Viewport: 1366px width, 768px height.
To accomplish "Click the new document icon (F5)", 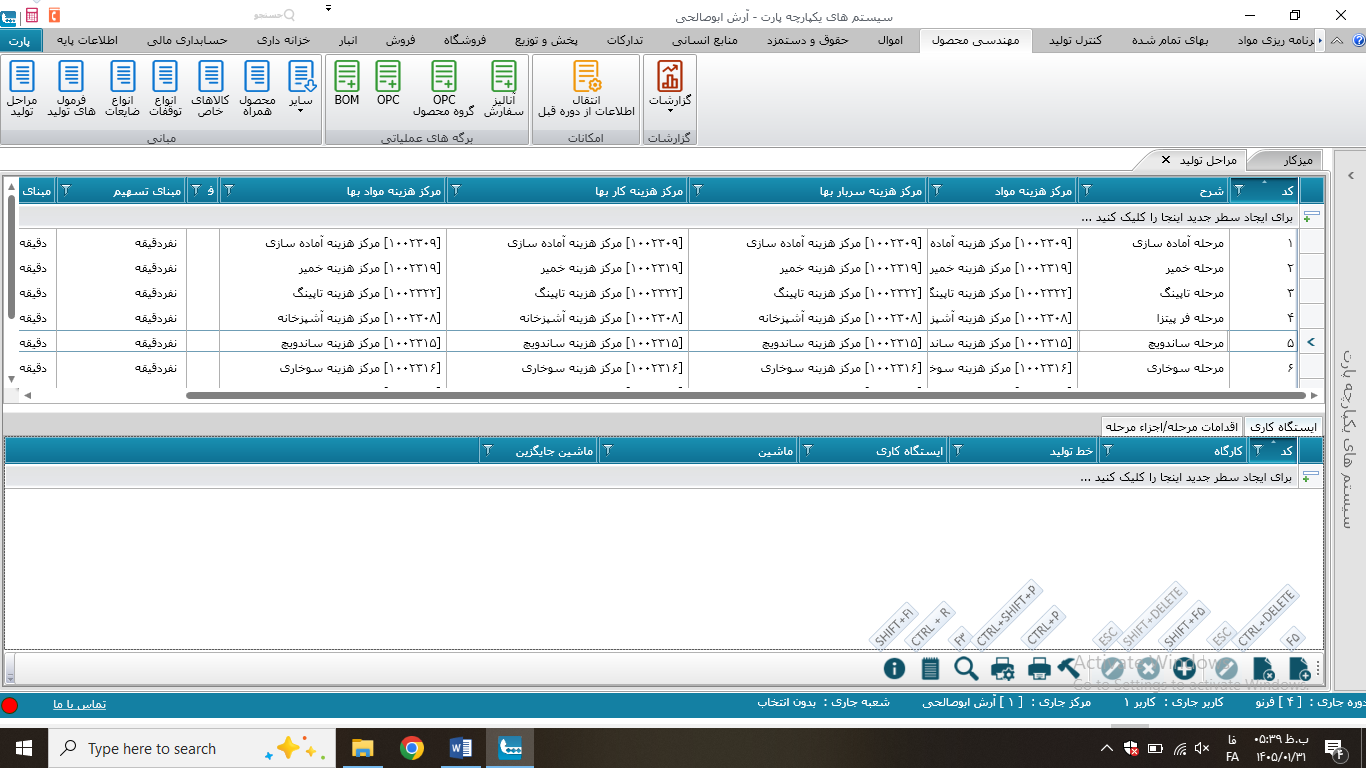I will tap(1299, 669).
